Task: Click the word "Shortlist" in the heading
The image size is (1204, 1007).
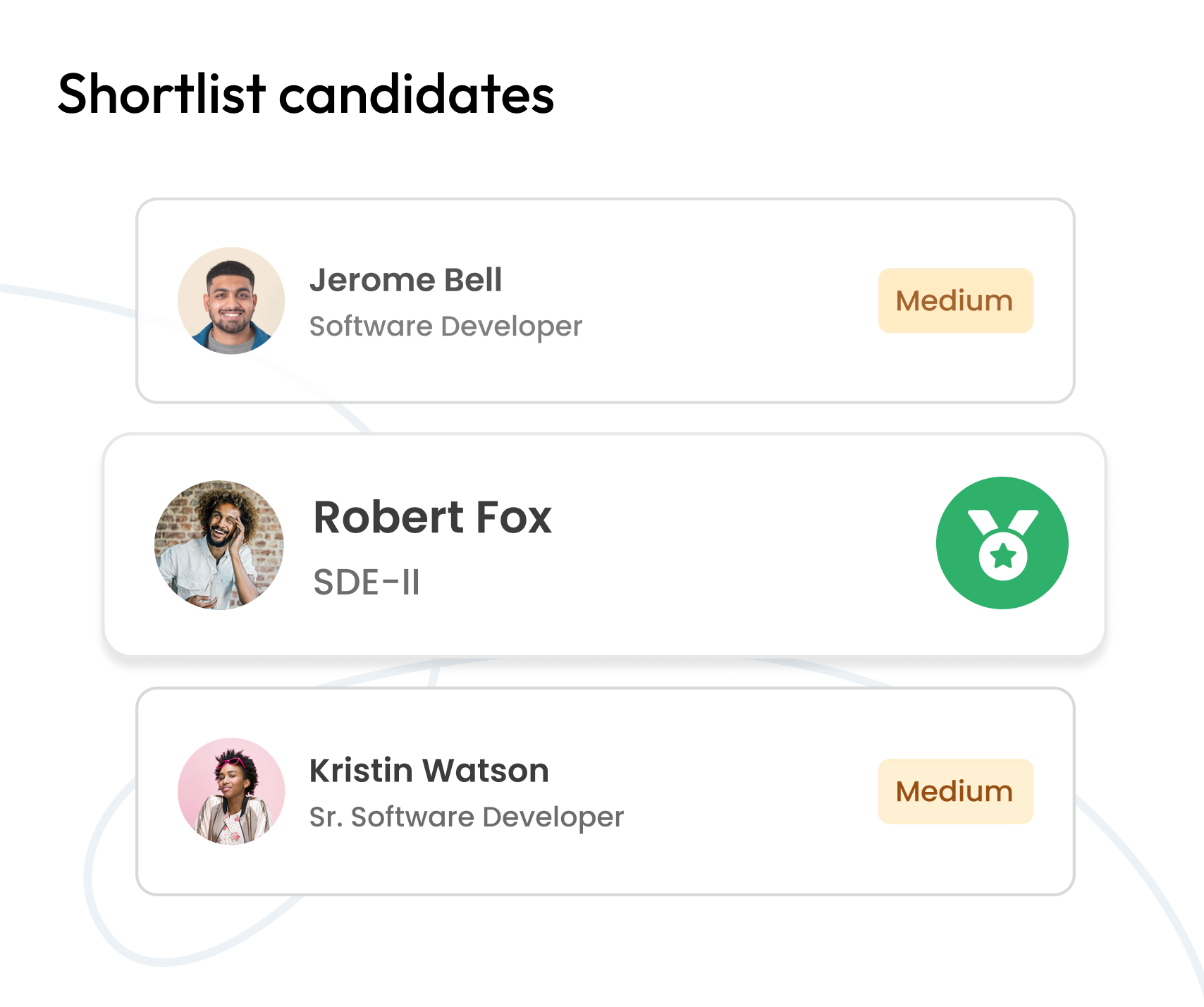Action: click(x=161, y=94)
